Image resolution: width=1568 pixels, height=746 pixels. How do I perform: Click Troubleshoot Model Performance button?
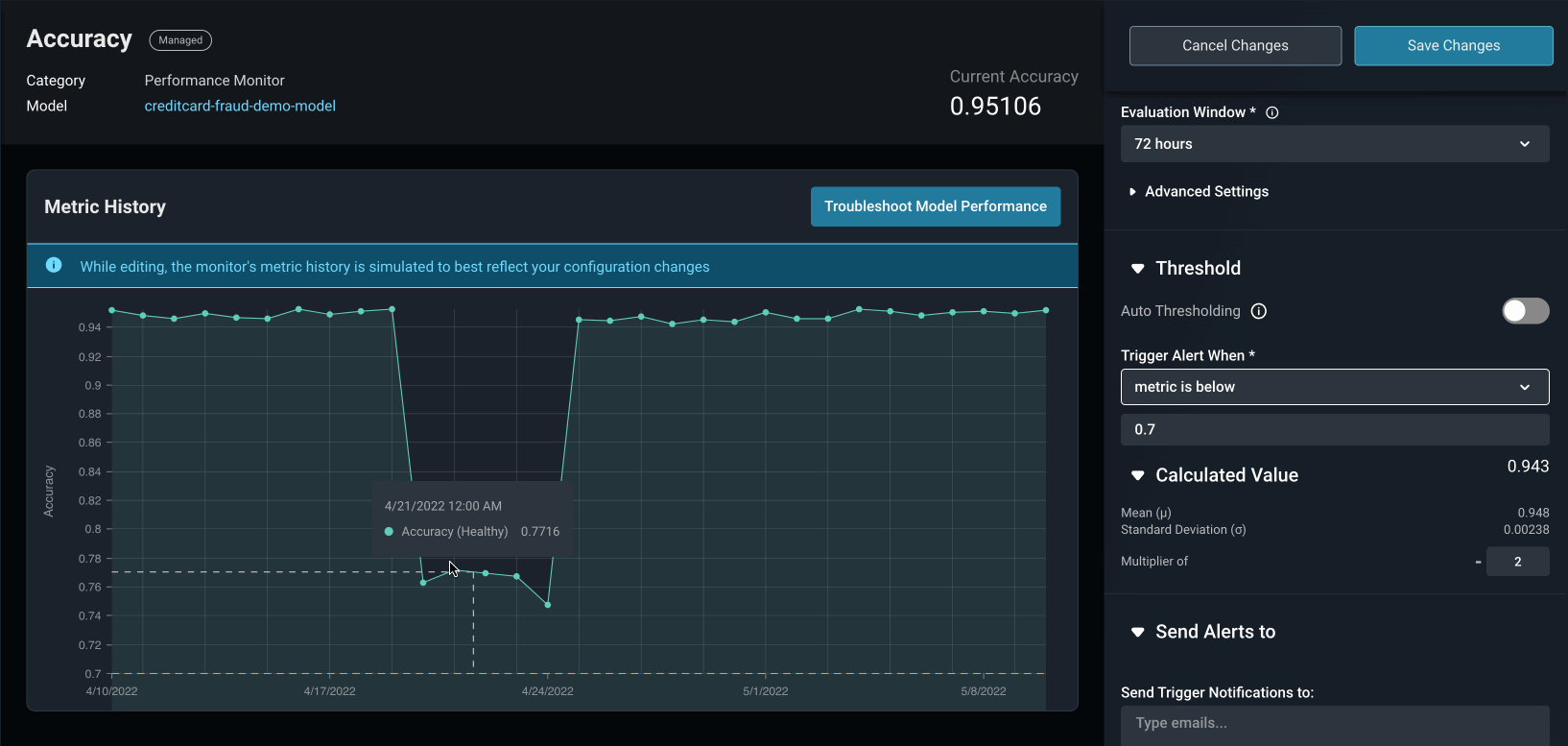935,206
